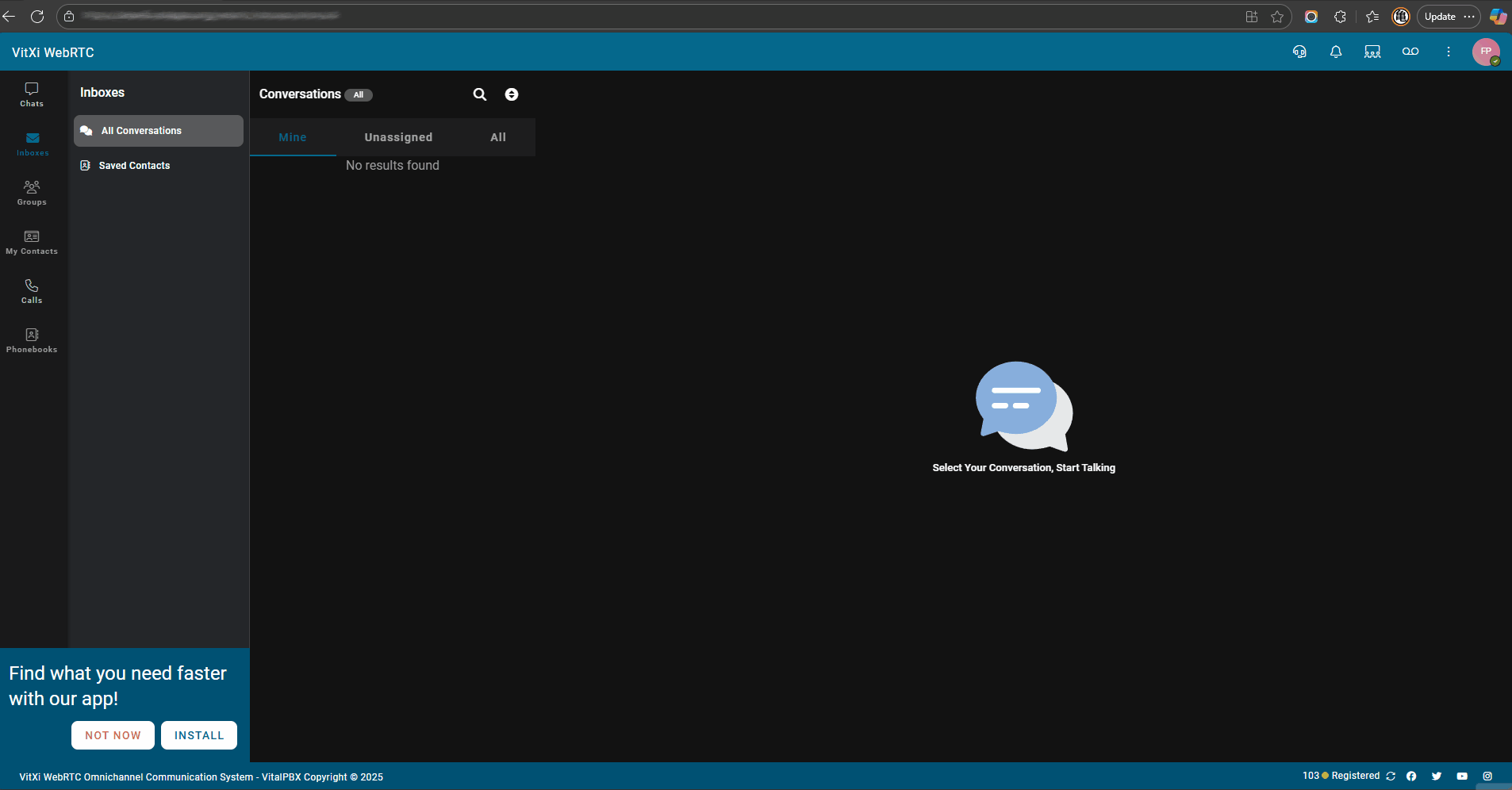Search conversations with magnifier icon
The image size is (1512, 790).
480,94
